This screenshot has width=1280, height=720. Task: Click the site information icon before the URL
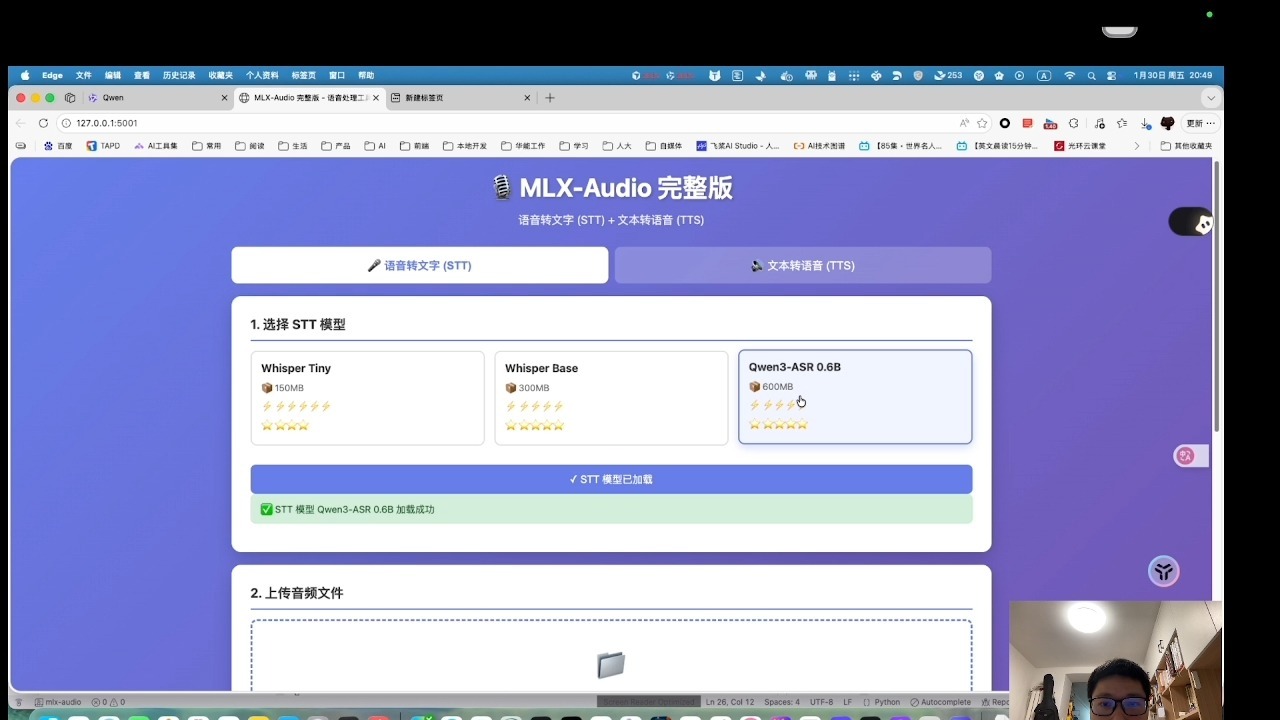pos(66,123)
